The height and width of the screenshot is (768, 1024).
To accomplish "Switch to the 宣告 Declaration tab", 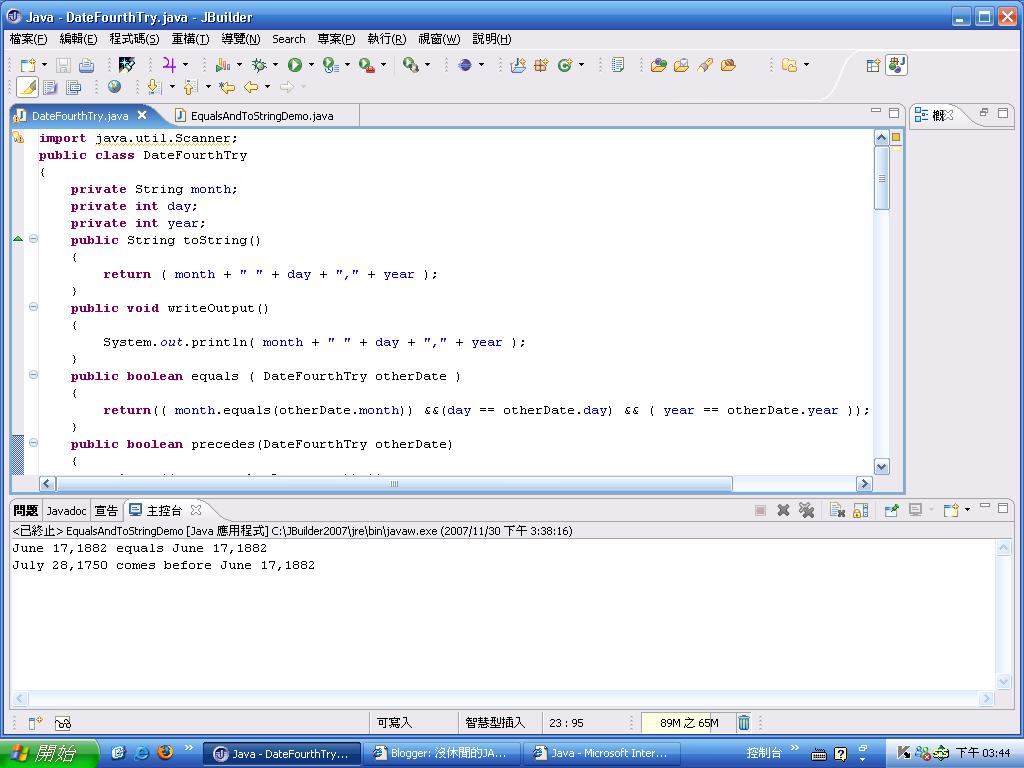I will [106, 511].
